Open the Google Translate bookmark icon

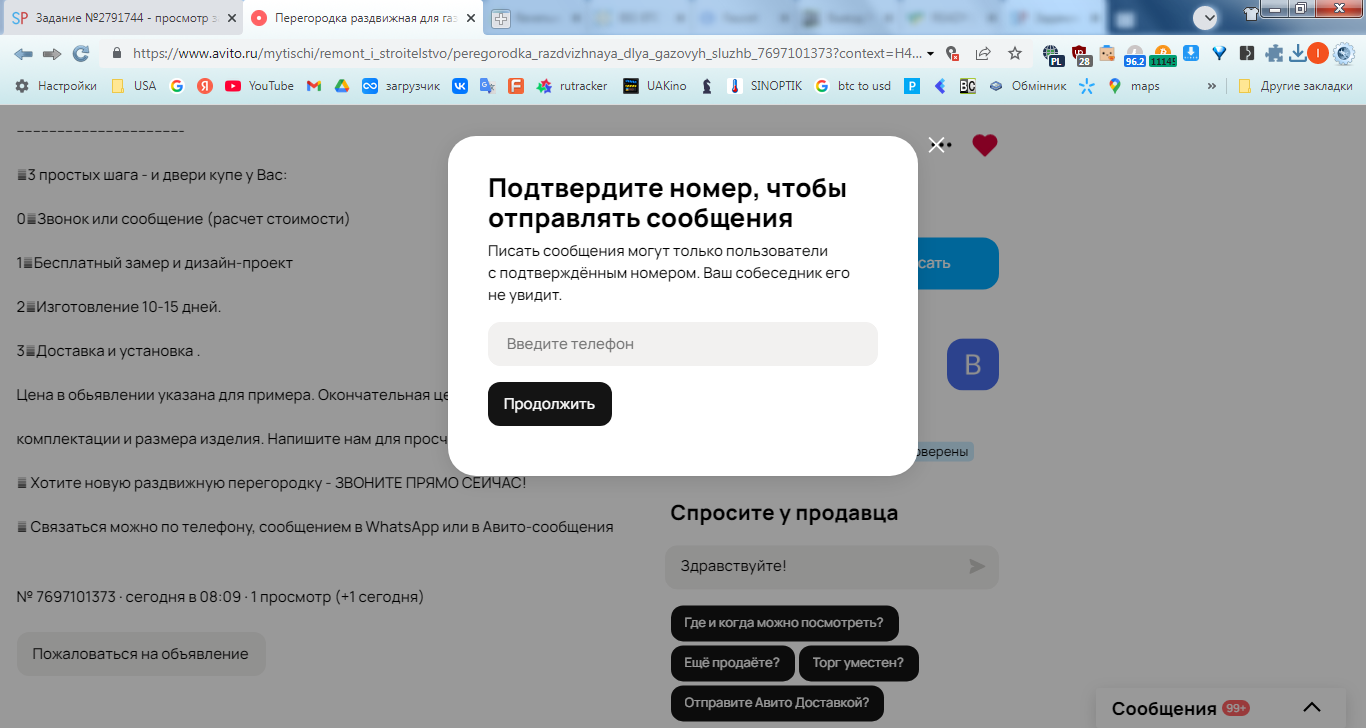(x=487, y=86)
